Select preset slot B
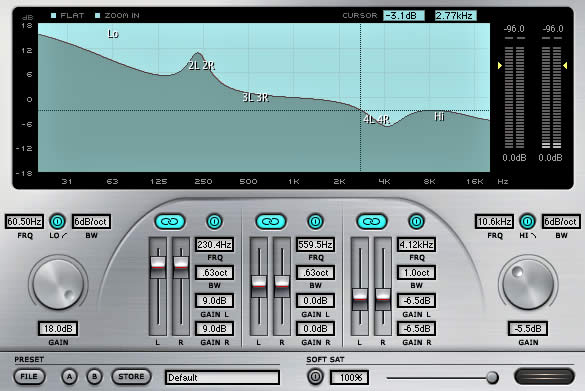 (x=94, y=377)
